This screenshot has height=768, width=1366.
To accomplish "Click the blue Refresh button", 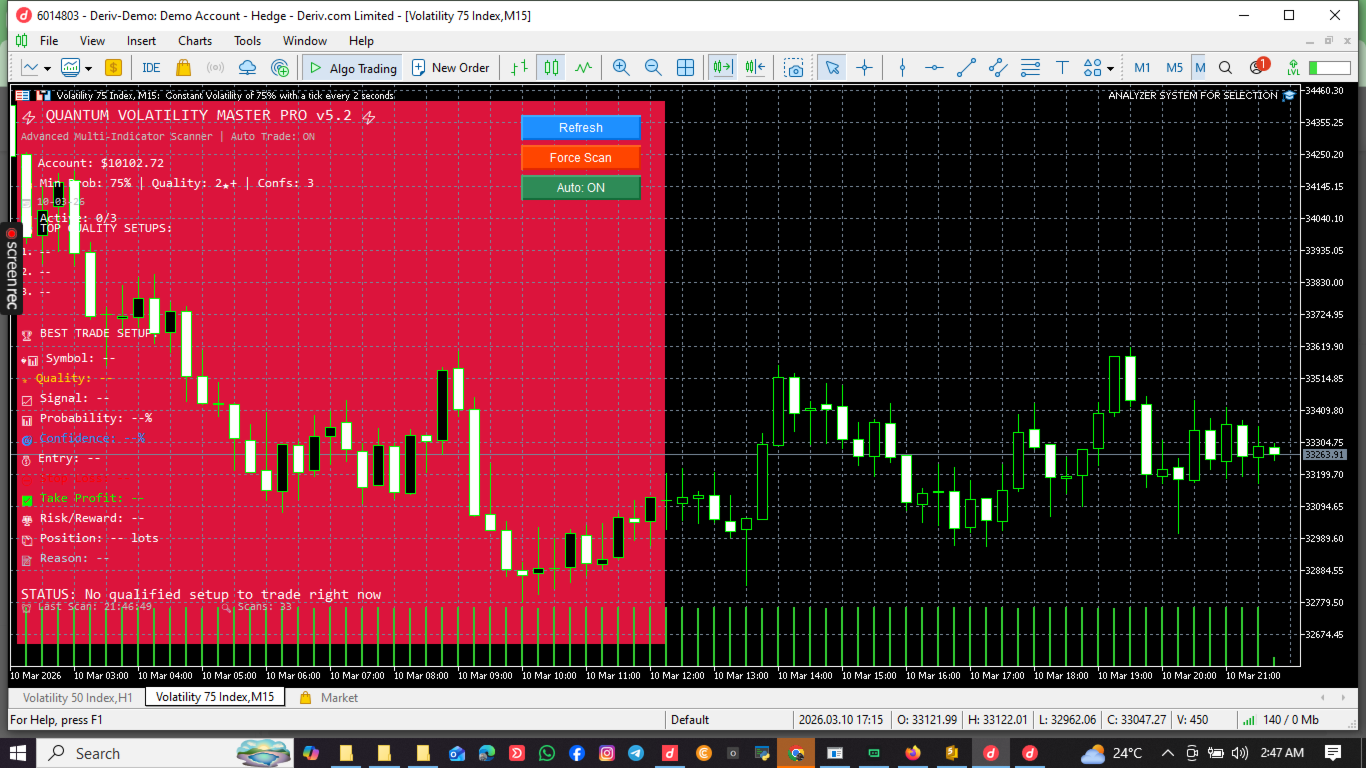I will [x=581, y=128].
